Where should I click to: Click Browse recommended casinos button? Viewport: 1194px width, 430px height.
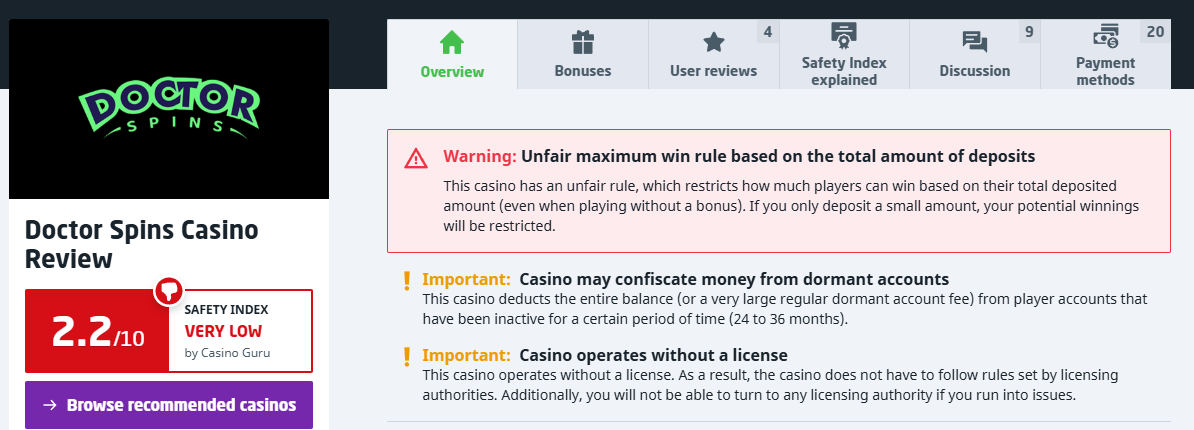point(169,405)
